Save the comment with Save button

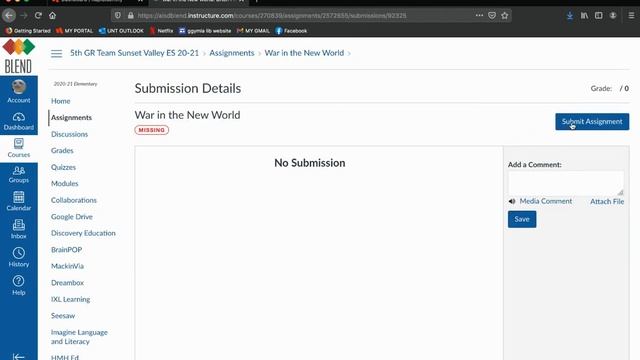point(522,219)
